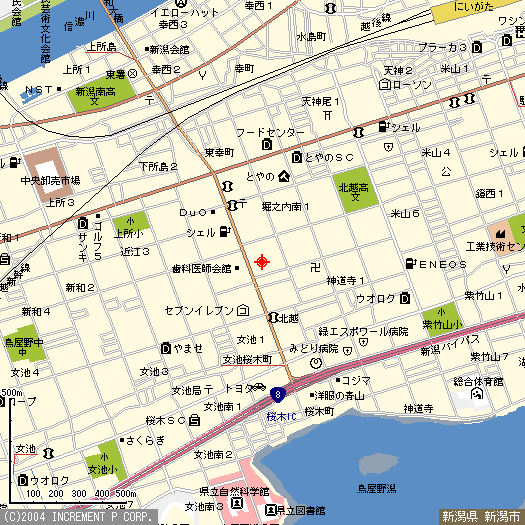The image size is (525, 525).
Task: Click the 鳥屋野潟 lake label
Action: pos(376,489)
